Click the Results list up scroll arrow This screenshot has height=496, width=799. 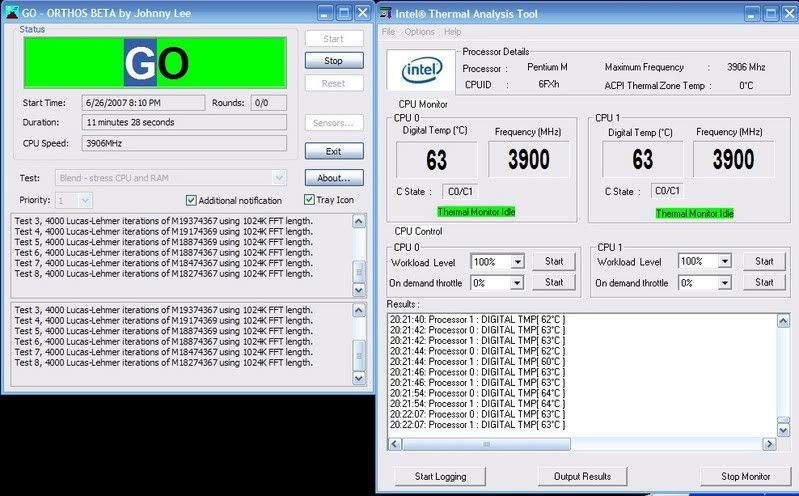pyautogui.click(x=783, y=321)
